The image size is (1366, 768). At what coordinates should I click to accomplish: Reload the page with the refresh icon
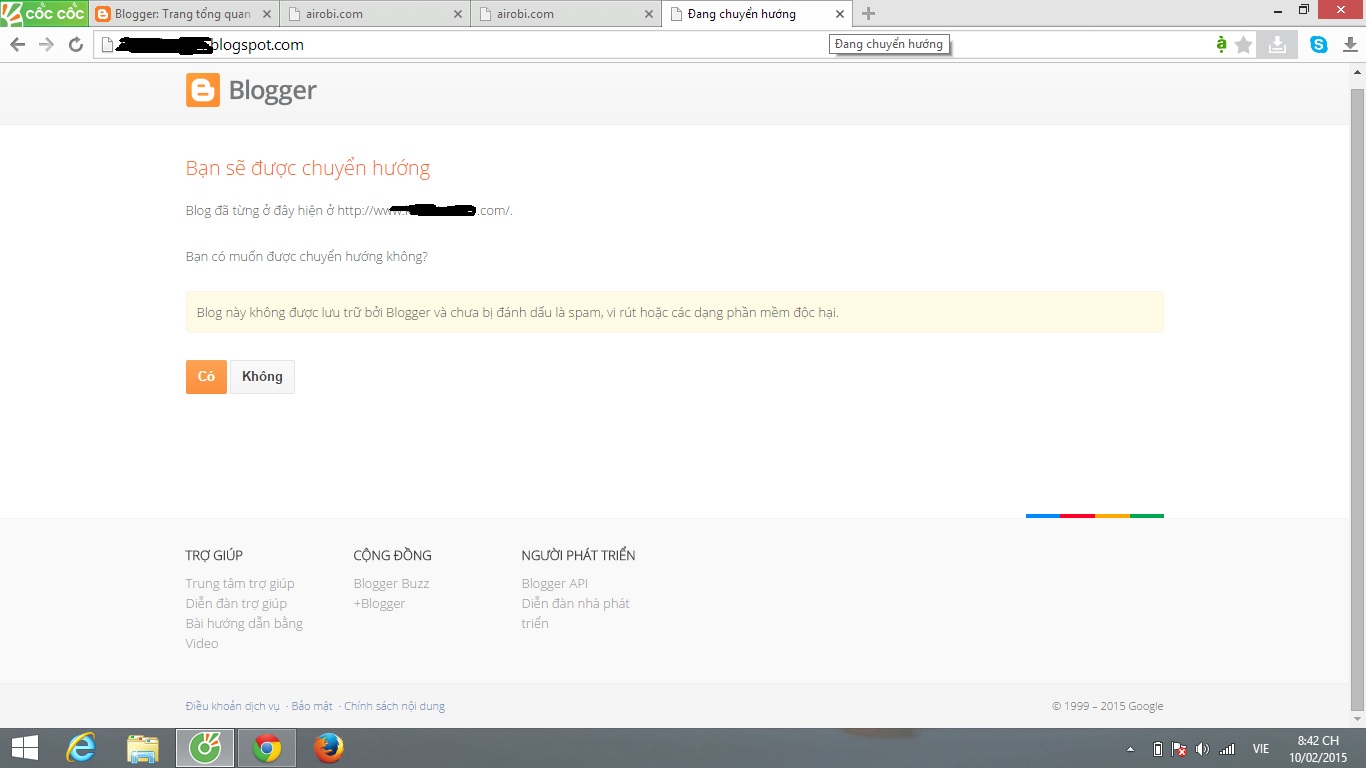pos(75,45)
